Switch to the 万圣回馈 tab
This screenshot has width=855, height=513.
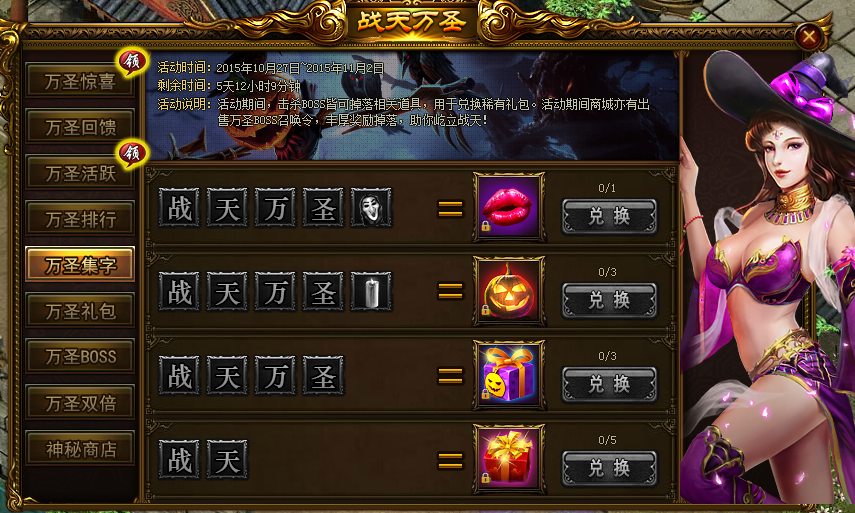80,126
